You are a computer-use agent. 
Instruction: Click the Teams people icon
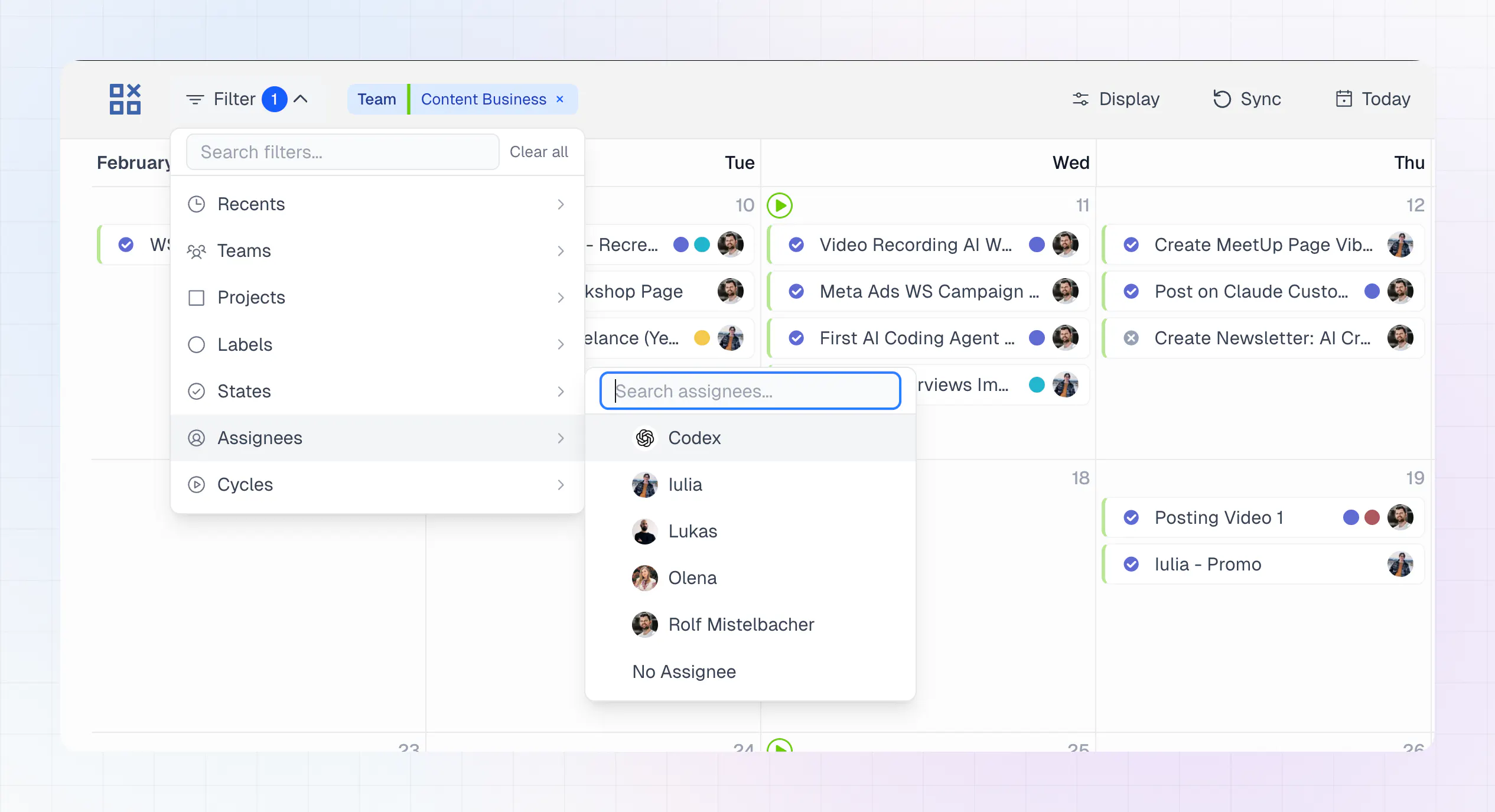pos(196,251)
